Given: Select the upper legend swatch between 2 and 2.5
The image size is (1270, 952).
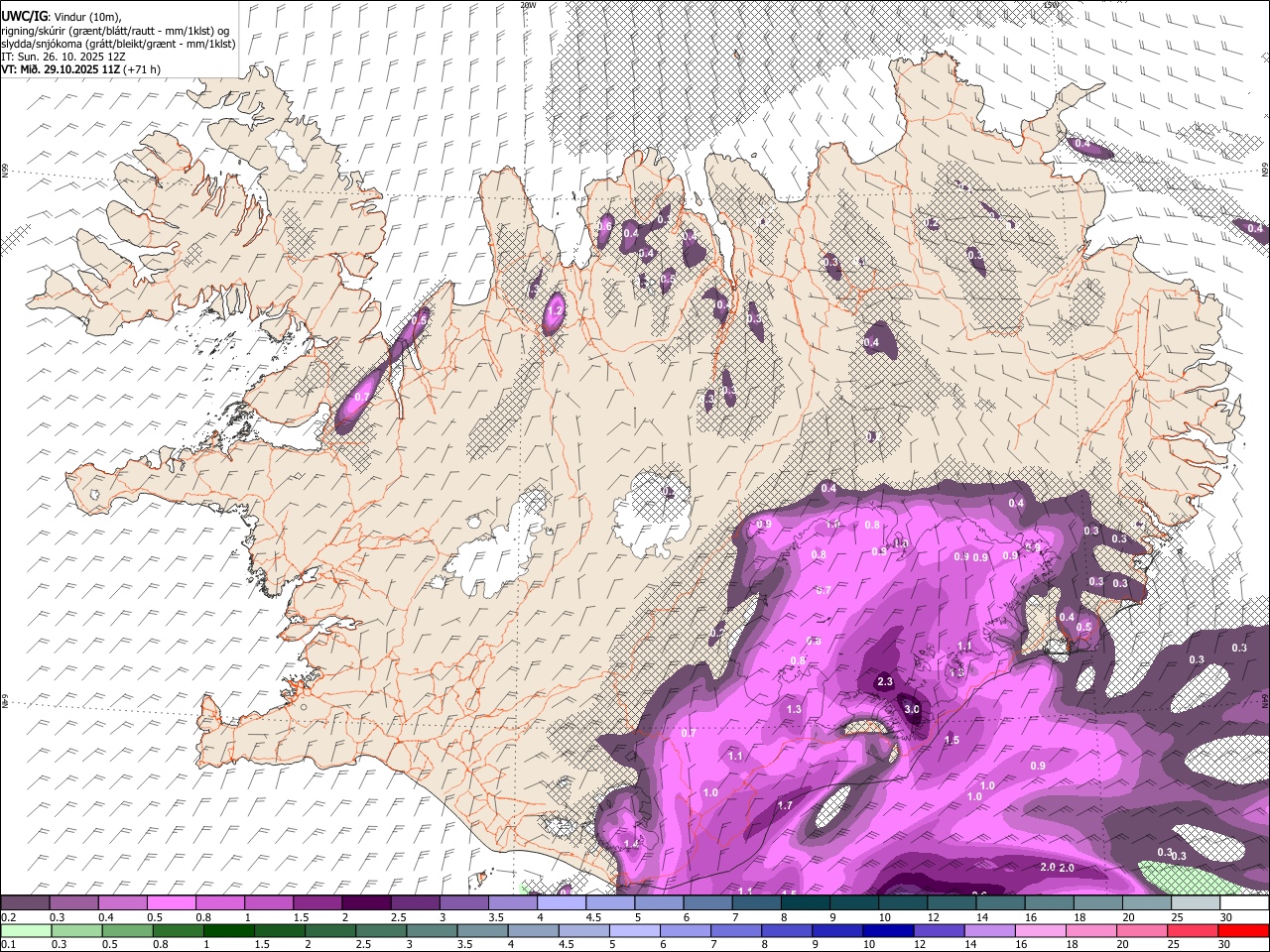Looking at the screenshot, I should [x=365, y=903].
